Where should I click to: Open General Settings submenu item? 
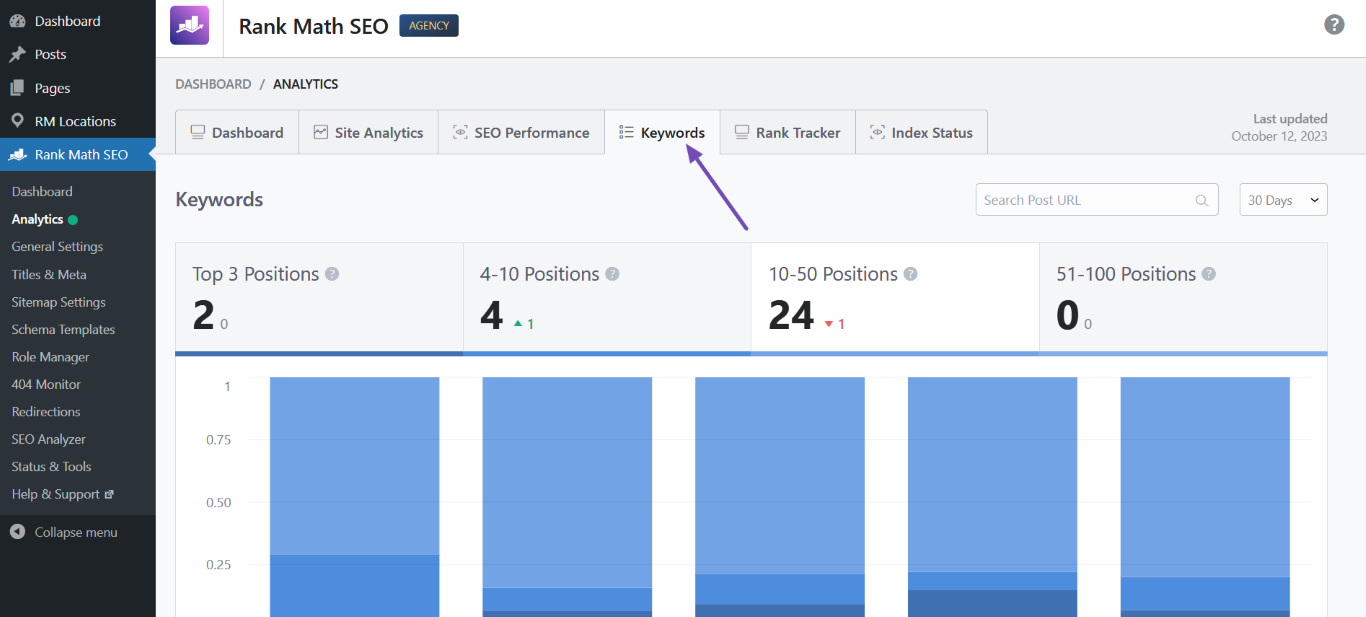57,247
